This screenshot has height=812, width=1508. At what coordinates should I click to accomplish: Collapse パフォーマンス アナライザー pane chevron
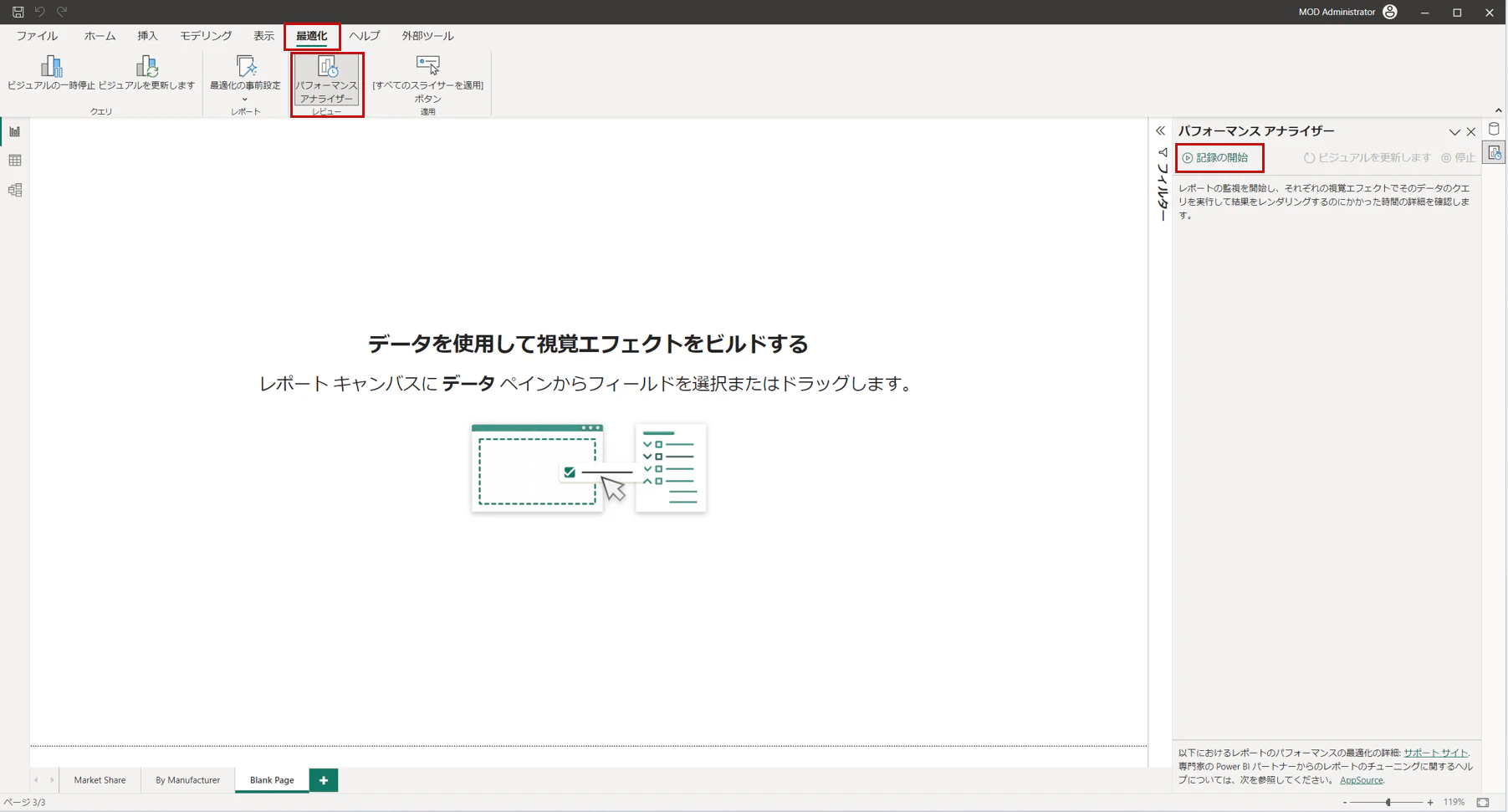[1454, 132]
